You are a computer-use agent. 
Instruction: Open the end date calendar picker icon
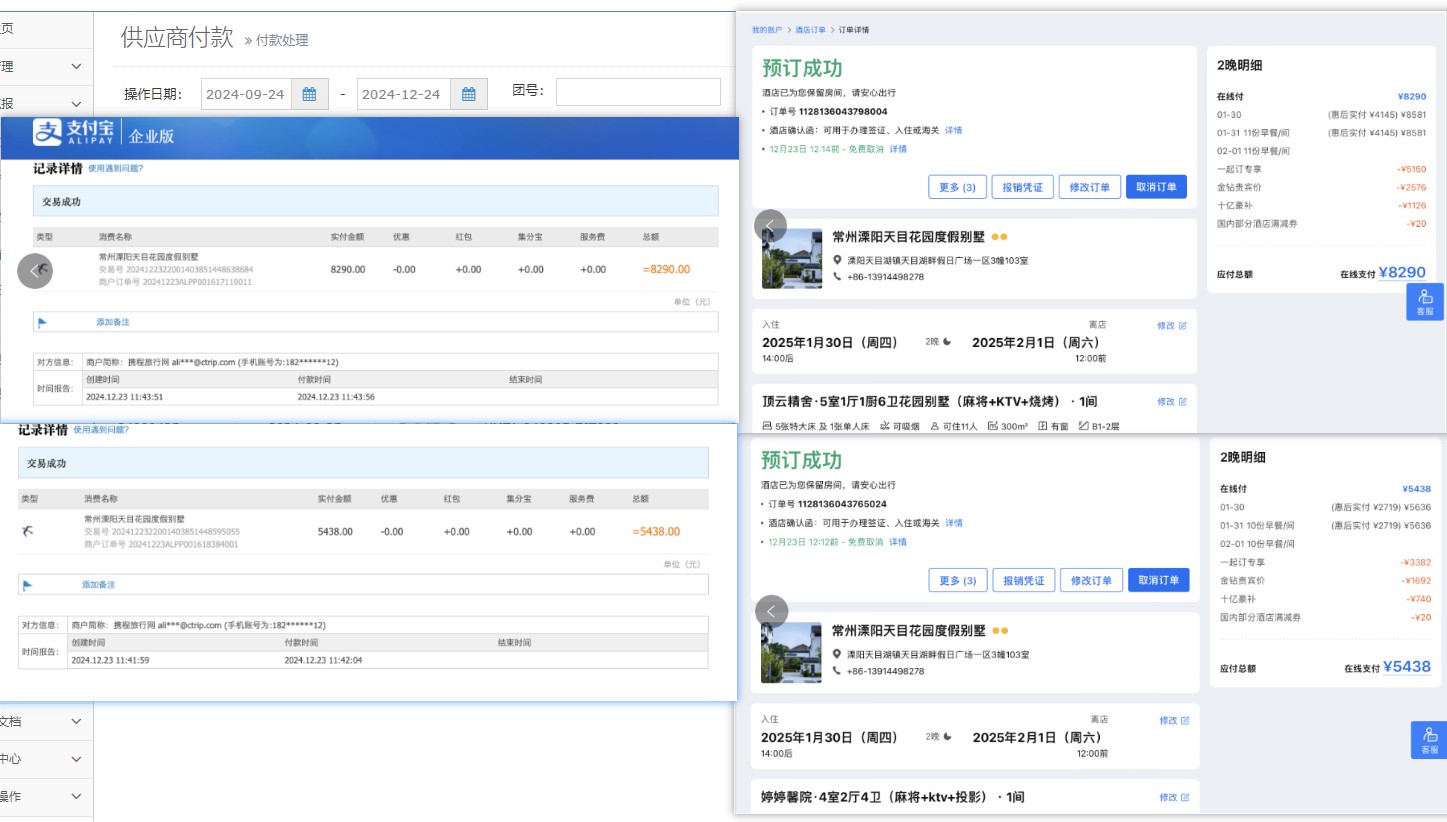pos(468,94)
